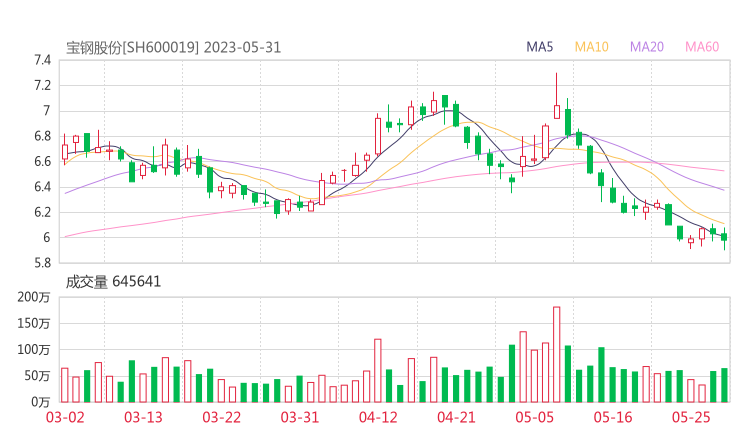Screen dimensions: 740x440
Task: Click the 04-12 date axis label
Action: pyautogui.click(x=378, y=417)
